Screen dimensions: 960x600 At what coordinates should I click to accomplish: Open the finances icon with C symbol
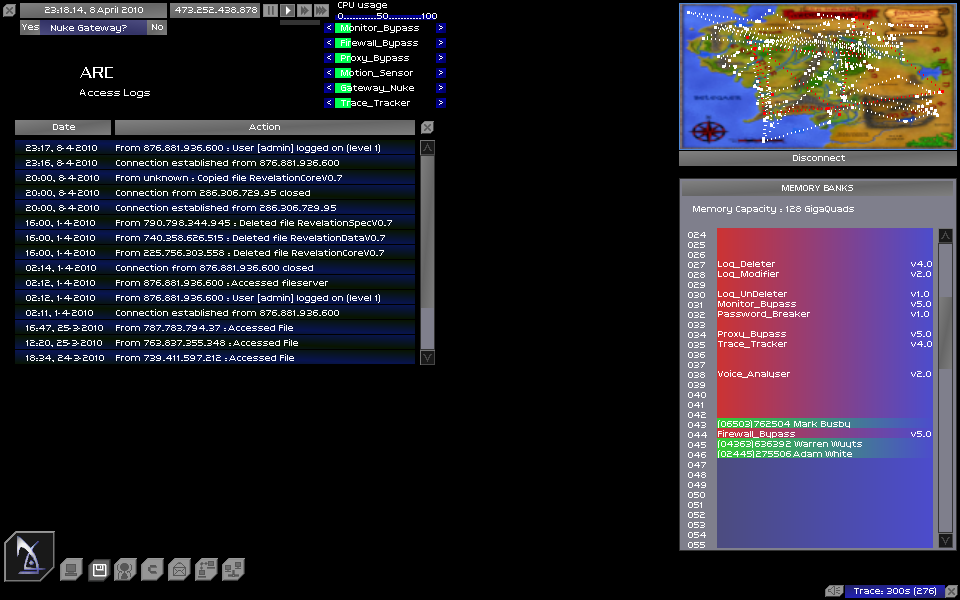[152, 570]
